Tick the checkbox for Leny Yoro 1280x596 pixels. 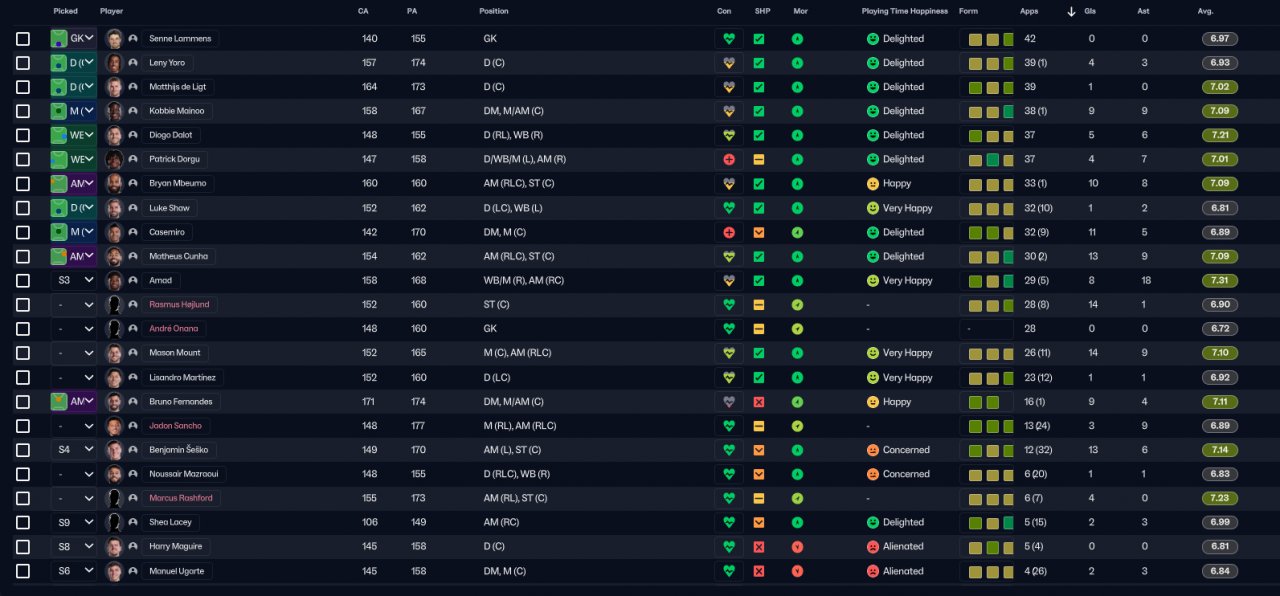23,63
